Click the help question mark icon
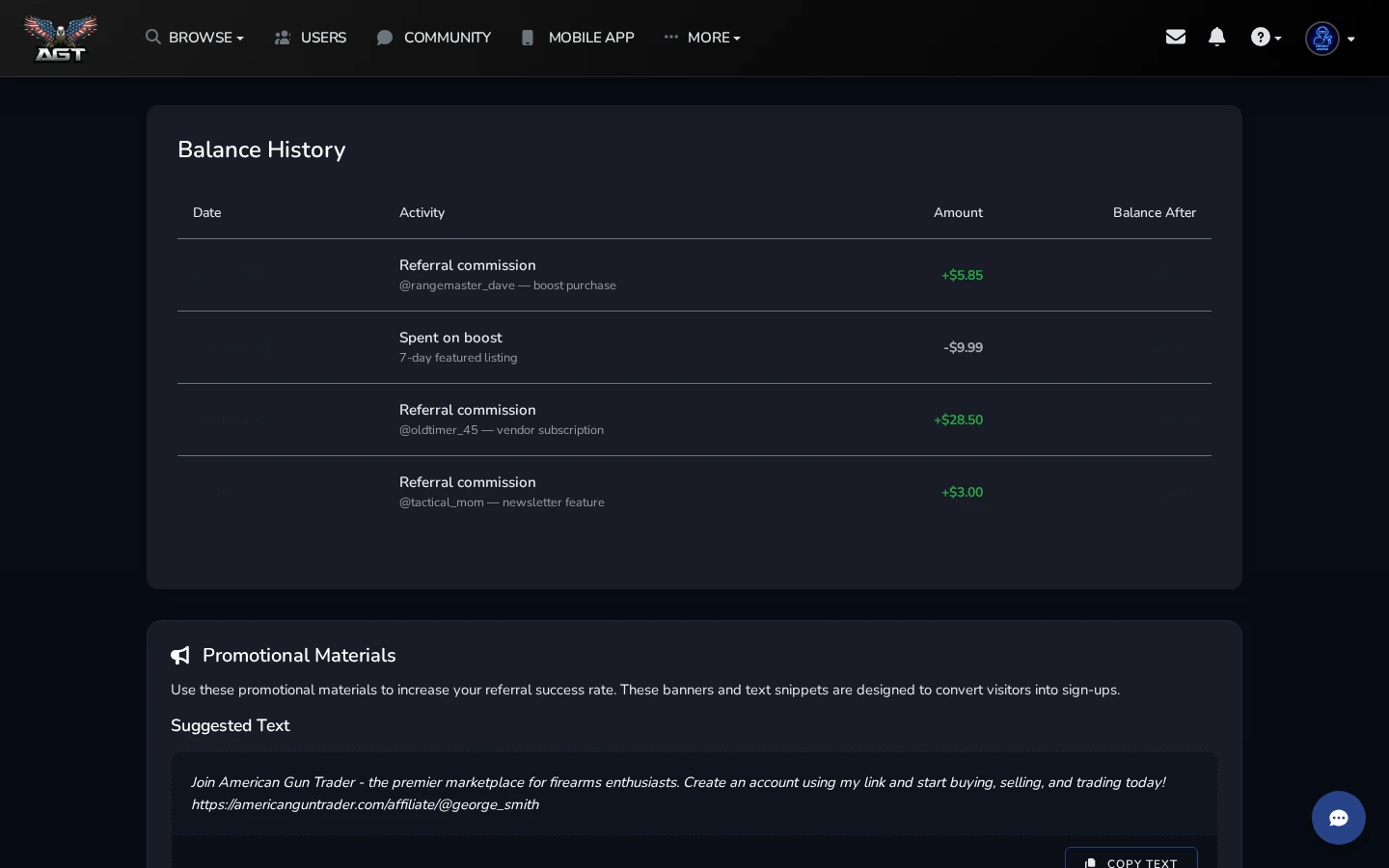The image size is (1389, 868). click(x=1261, y=38)
